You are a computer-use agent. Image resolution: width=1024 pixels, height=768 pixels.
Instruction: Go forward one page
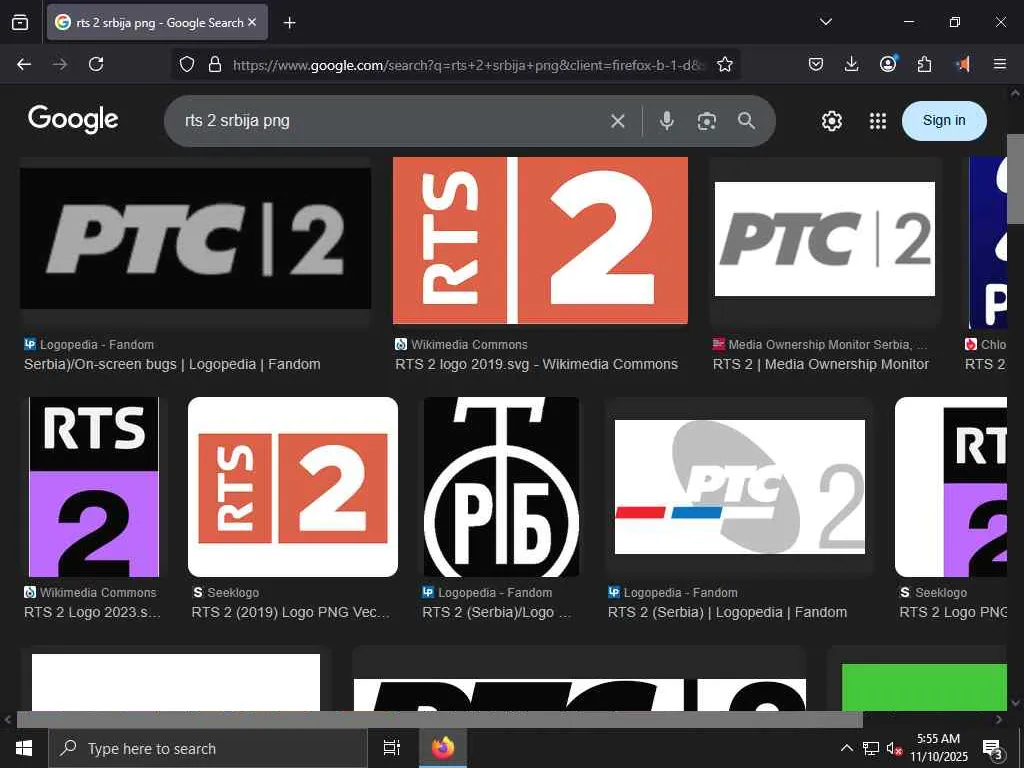60,64
